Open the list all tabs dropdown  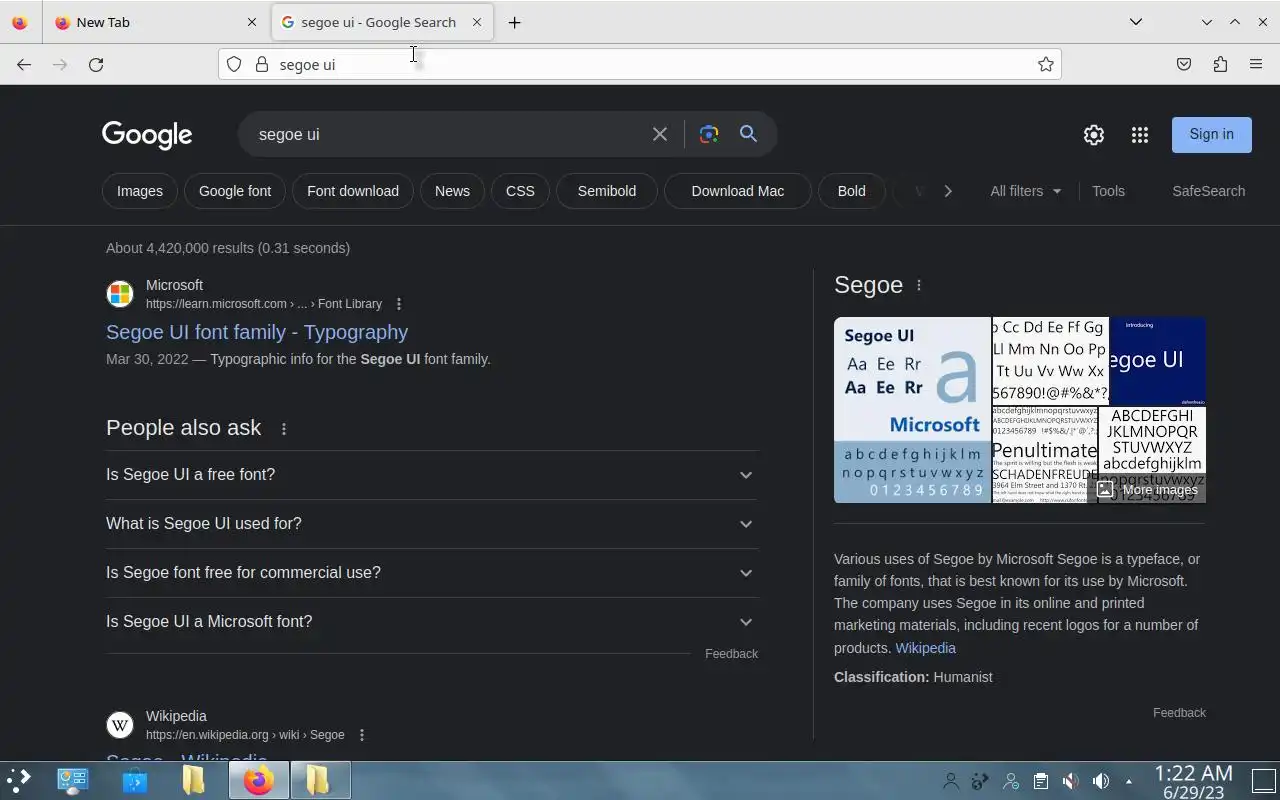point(1136,22)
